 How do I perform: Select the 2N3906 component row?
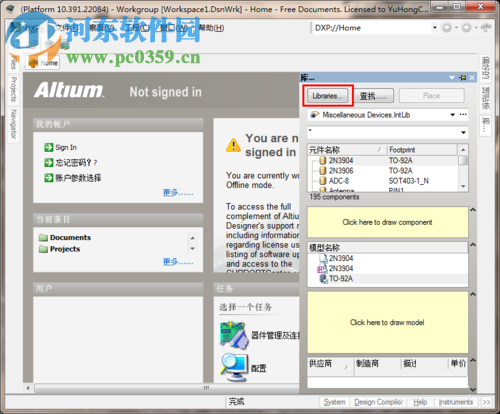click(x=383, y=171)
